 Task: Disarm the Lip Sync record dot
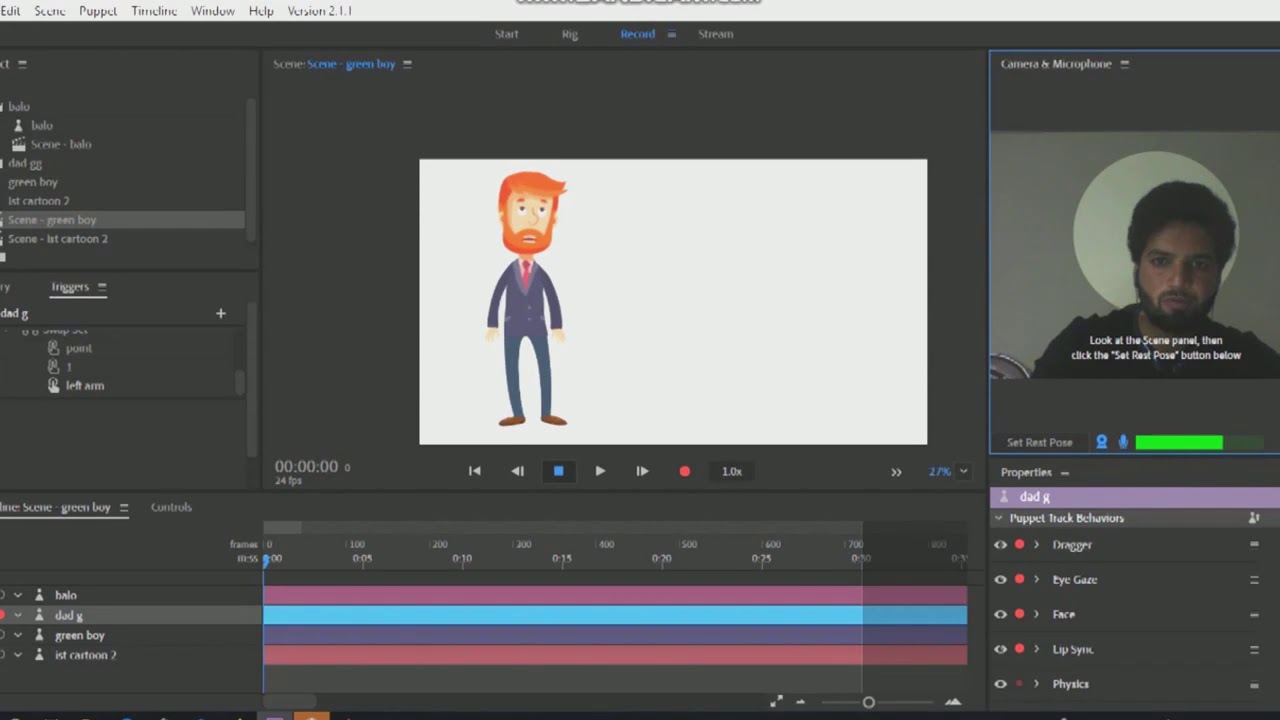click(x=1019, y=649)
